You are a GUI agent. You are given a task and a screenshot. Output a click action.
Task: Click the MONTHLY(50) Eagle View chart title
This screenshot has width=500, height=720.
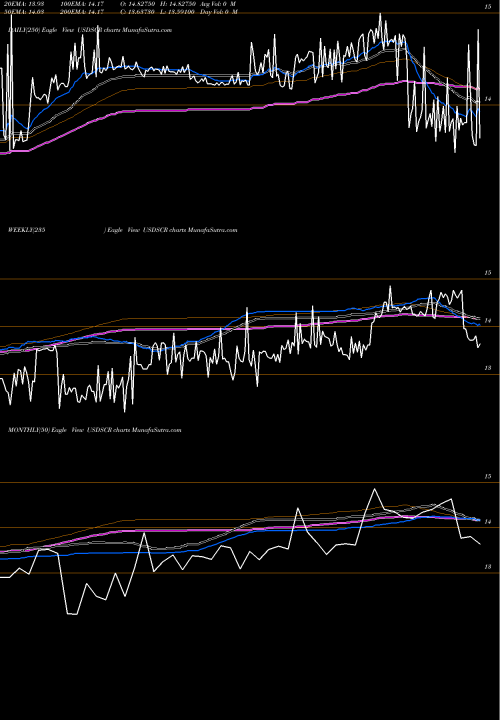(x=95, y=430)
